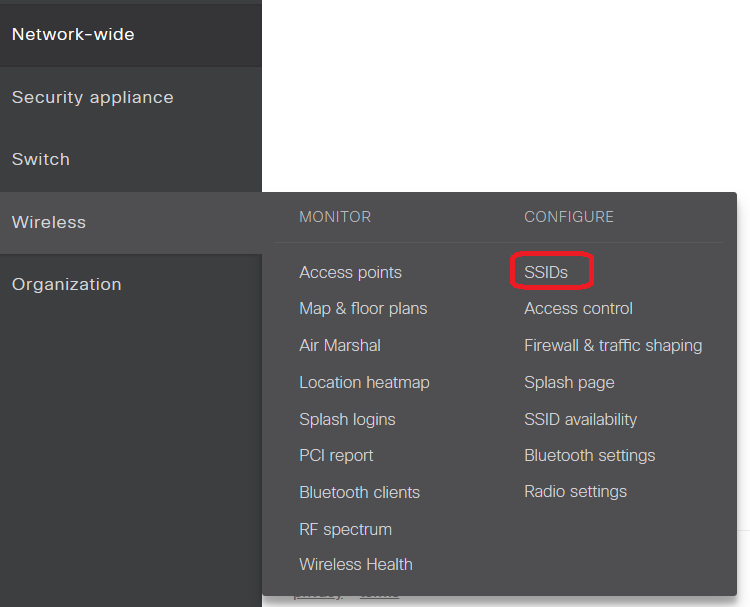Open SSID availability settings
Viewport: 750px width, 607px height.
[x=580, y=419]
